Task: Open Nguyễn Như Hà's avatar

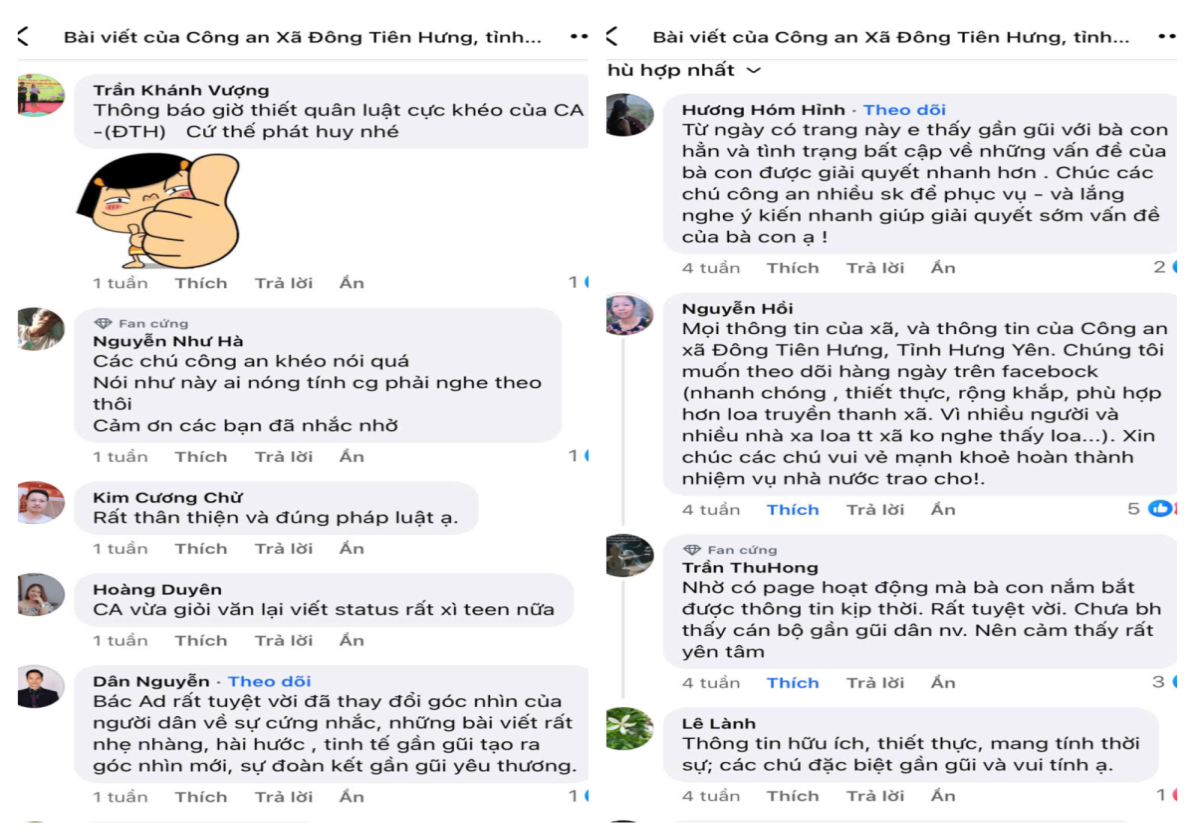Action: tap(41, 330)
